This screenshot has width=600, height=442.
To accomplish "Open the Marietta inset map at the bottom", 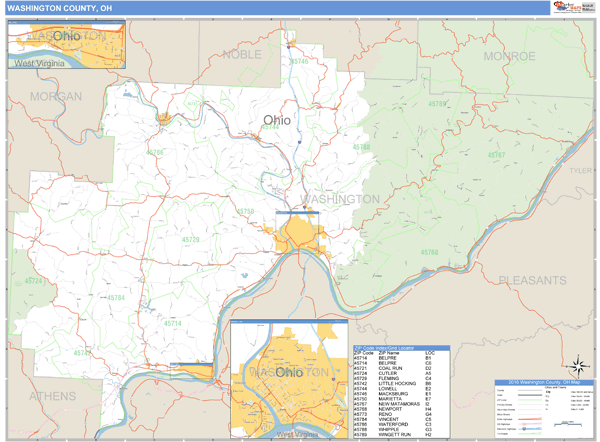I will [290, 380].
